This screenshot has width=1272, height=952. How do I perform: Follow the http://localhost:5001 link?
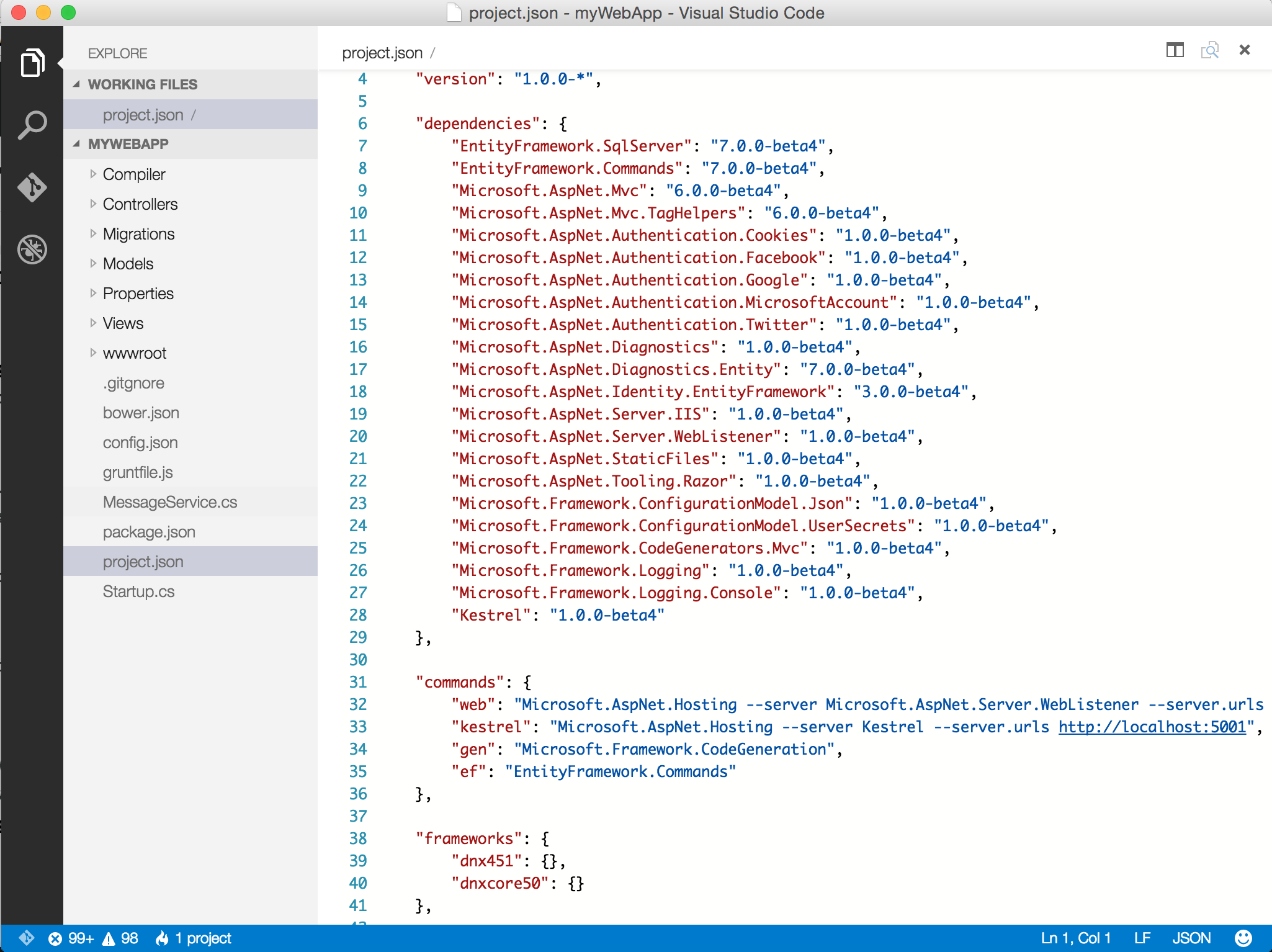1152,727
